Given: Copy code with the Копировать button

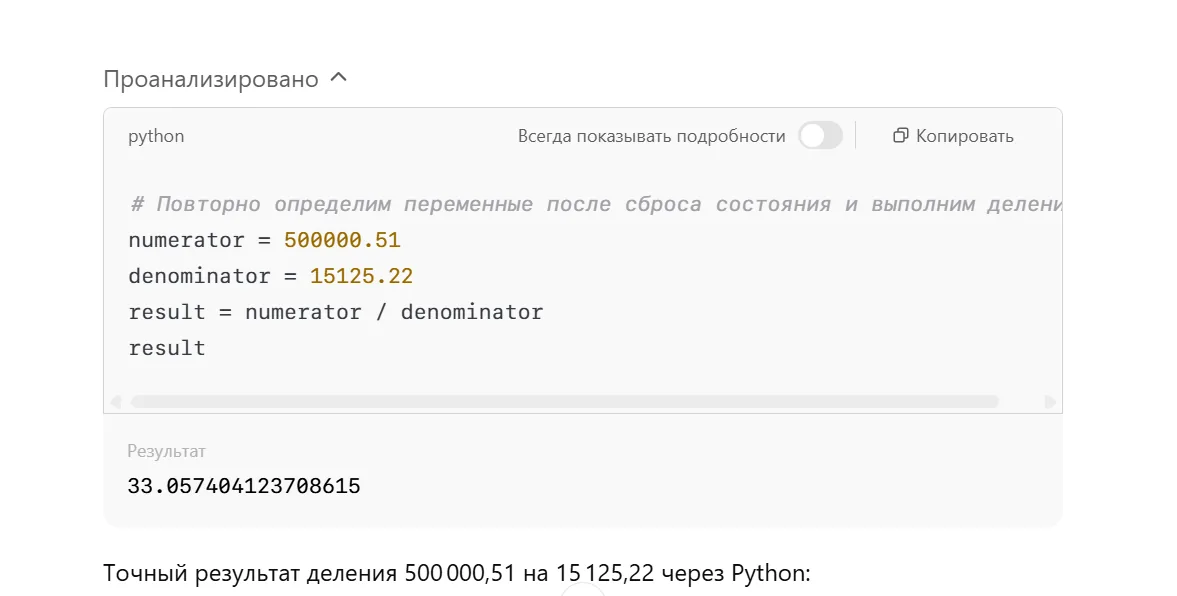Looking at the screenshot, I should click(953, 136).
